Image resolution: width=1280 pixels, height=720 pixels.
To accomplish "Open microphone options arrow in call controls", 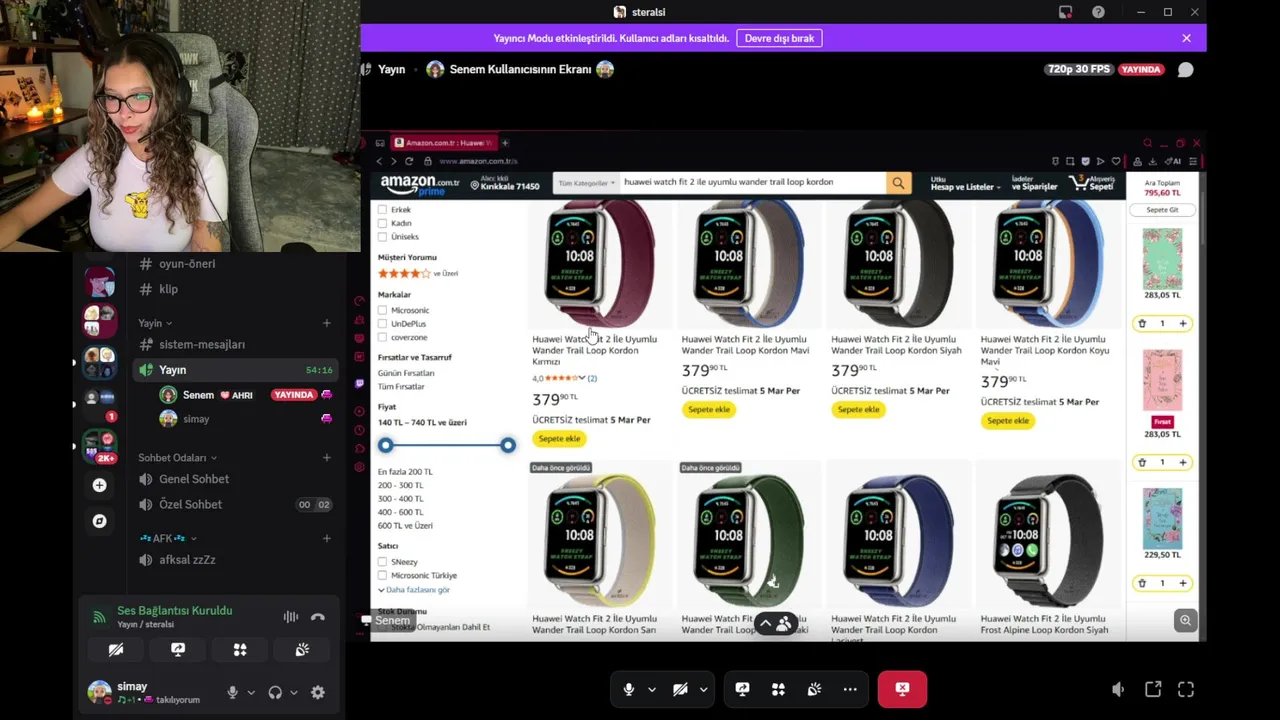I will coord(652,689).
